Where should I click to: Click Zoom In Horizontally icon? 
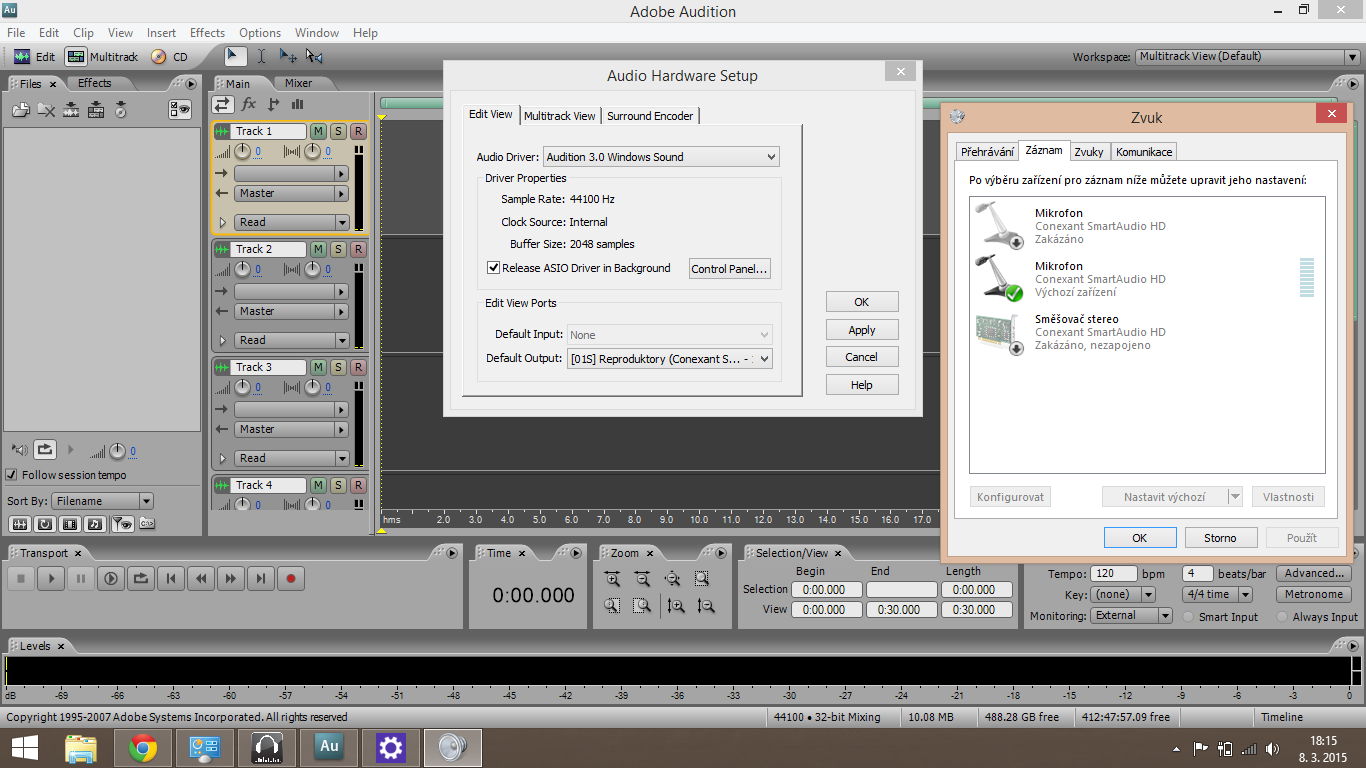[612, 578]
